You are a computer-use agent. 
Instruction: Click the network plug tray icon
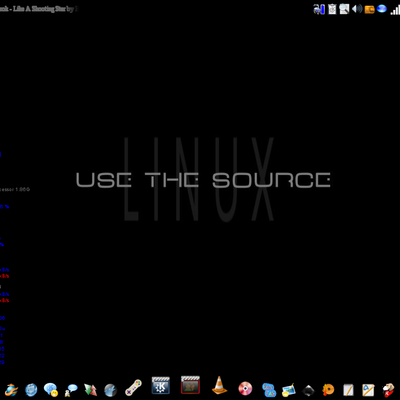(x=319, y=9)
